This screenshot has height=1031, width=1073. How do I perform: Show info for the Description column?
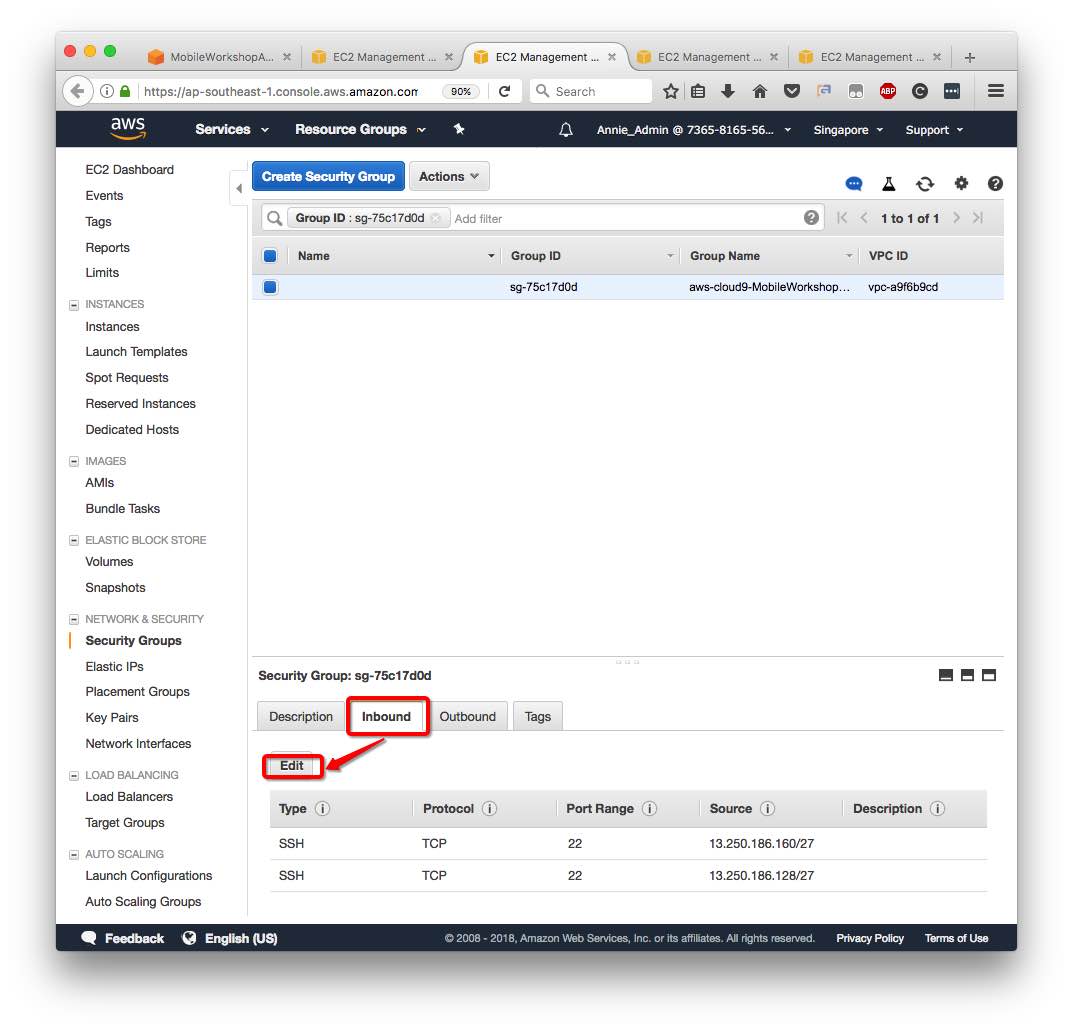tap(938, 808)
